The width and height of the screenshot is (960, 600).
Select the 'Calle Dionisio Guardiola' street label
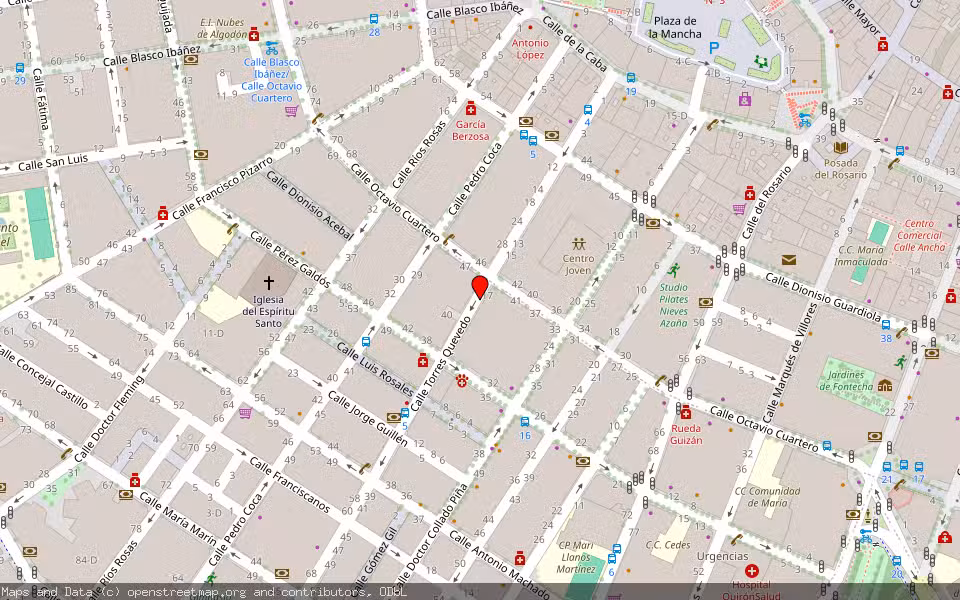point(823,297)
